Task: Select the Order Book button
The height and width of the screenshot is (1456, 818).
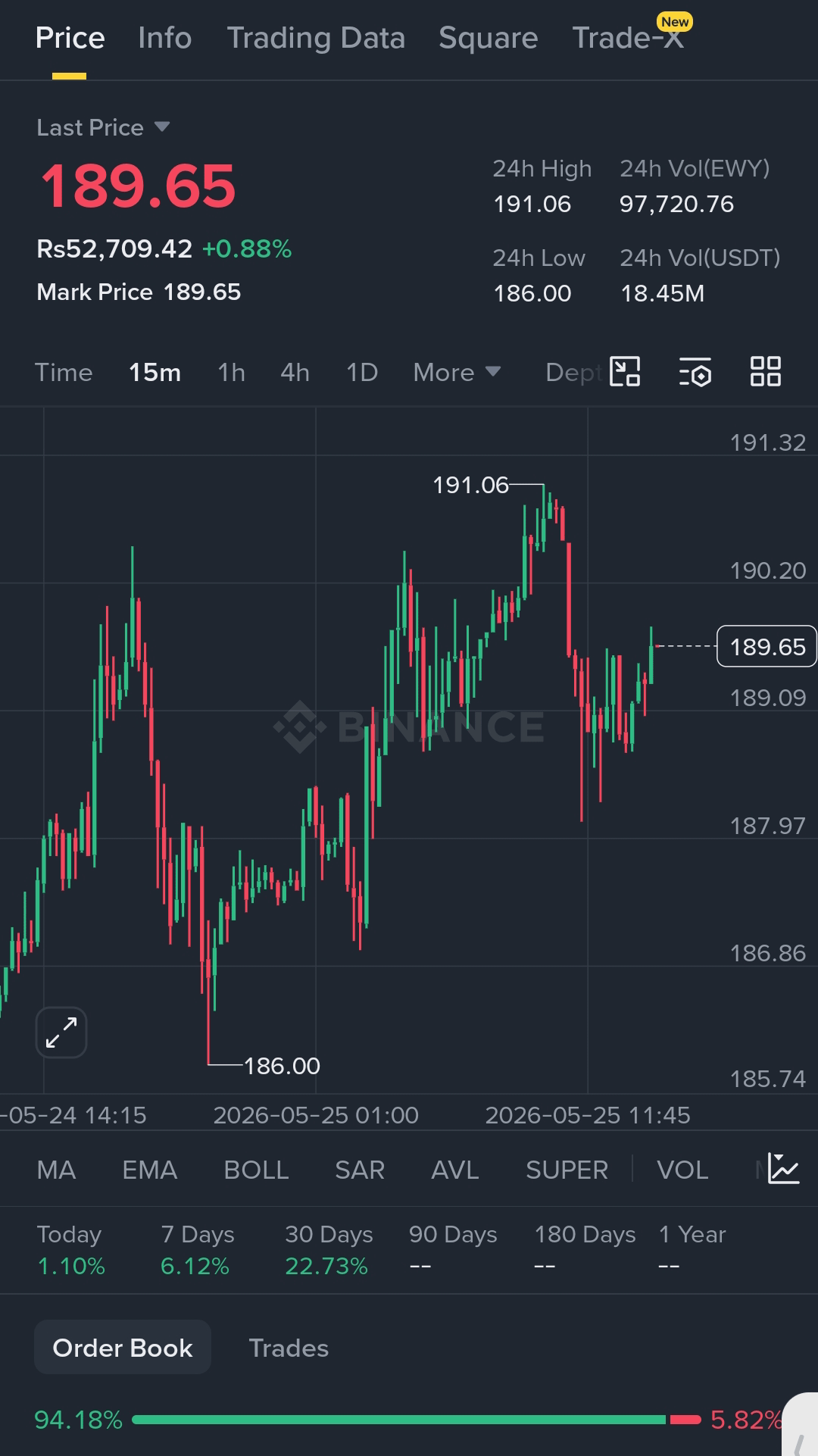Action: 123,1347
